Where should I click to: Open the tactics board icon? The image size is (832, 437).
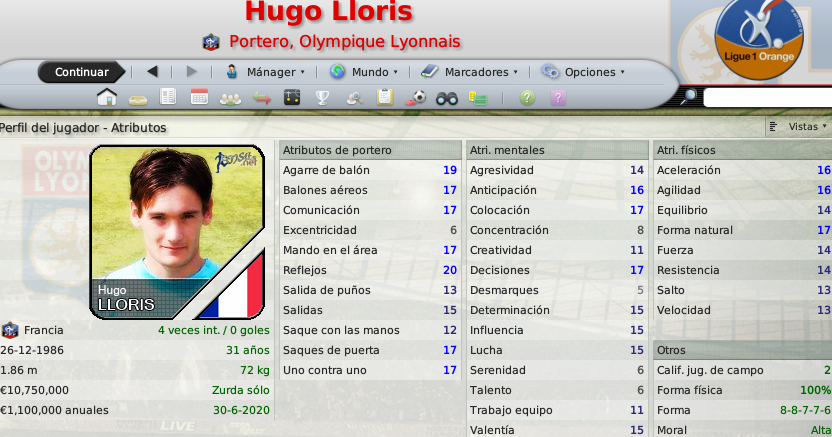[292, 98]
